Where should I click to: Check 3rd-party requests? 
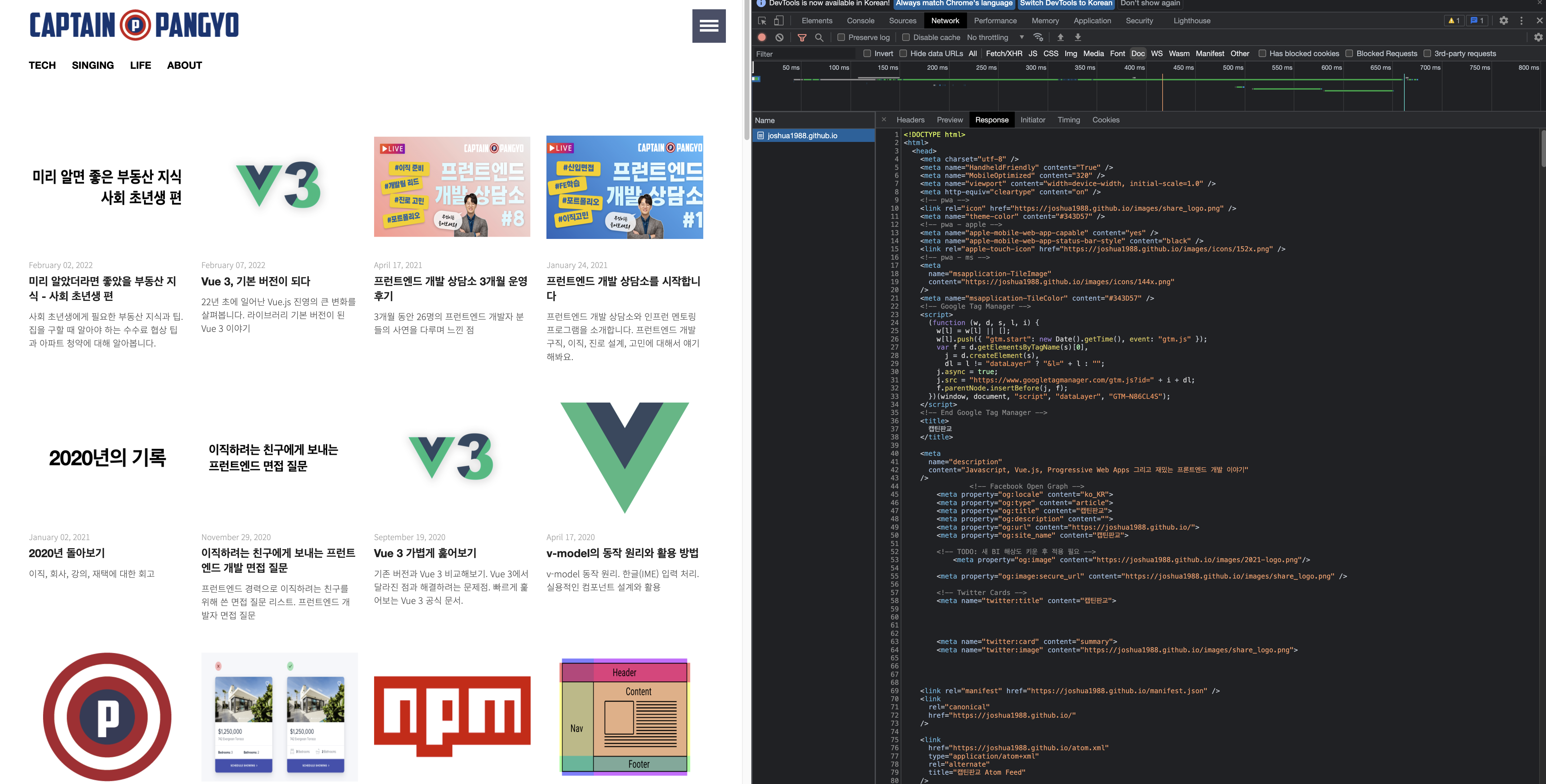coord(1427,53)
